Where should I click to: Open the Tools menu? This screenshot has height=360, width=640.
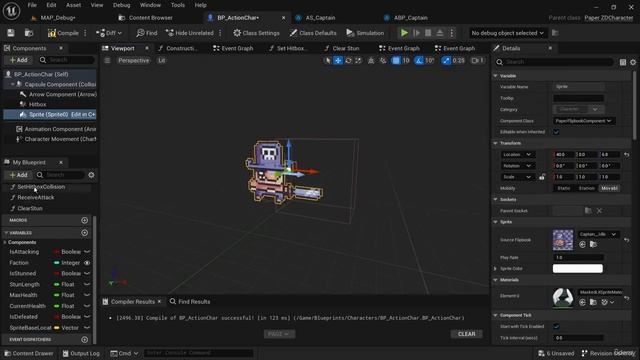point(178,5)
